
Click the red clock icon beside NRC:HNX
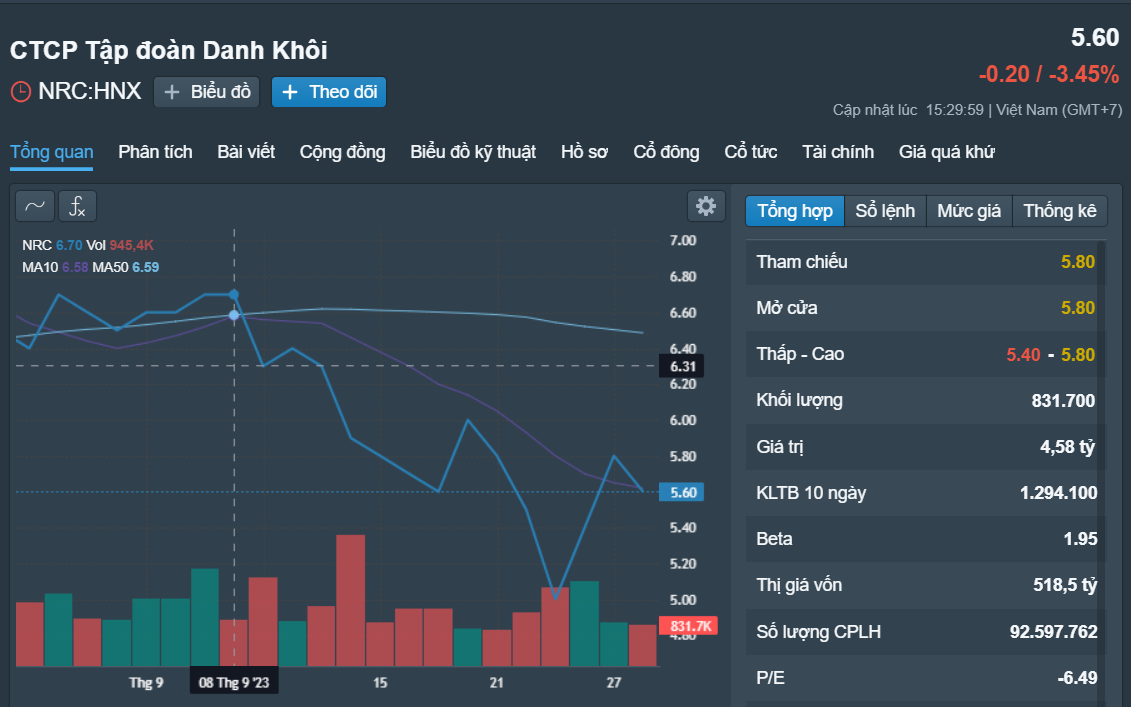(x=21, y=92)
